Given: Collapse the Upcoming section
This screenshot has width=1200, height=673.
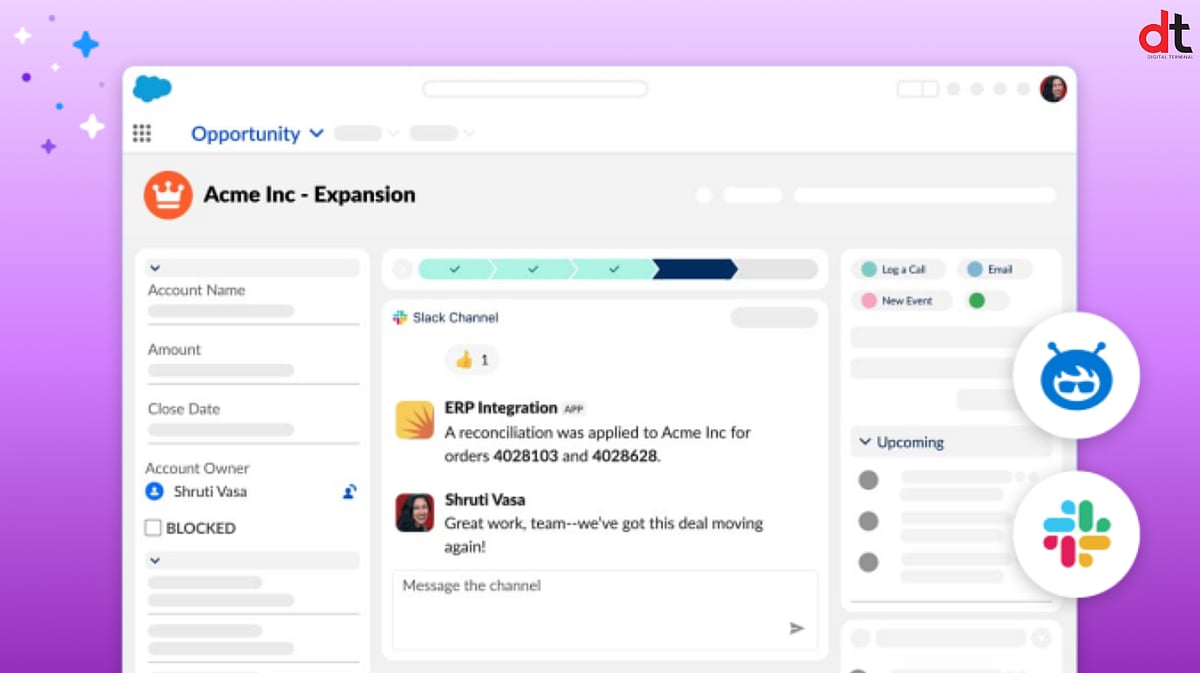Looking at the screenshot, I should 864,442.
